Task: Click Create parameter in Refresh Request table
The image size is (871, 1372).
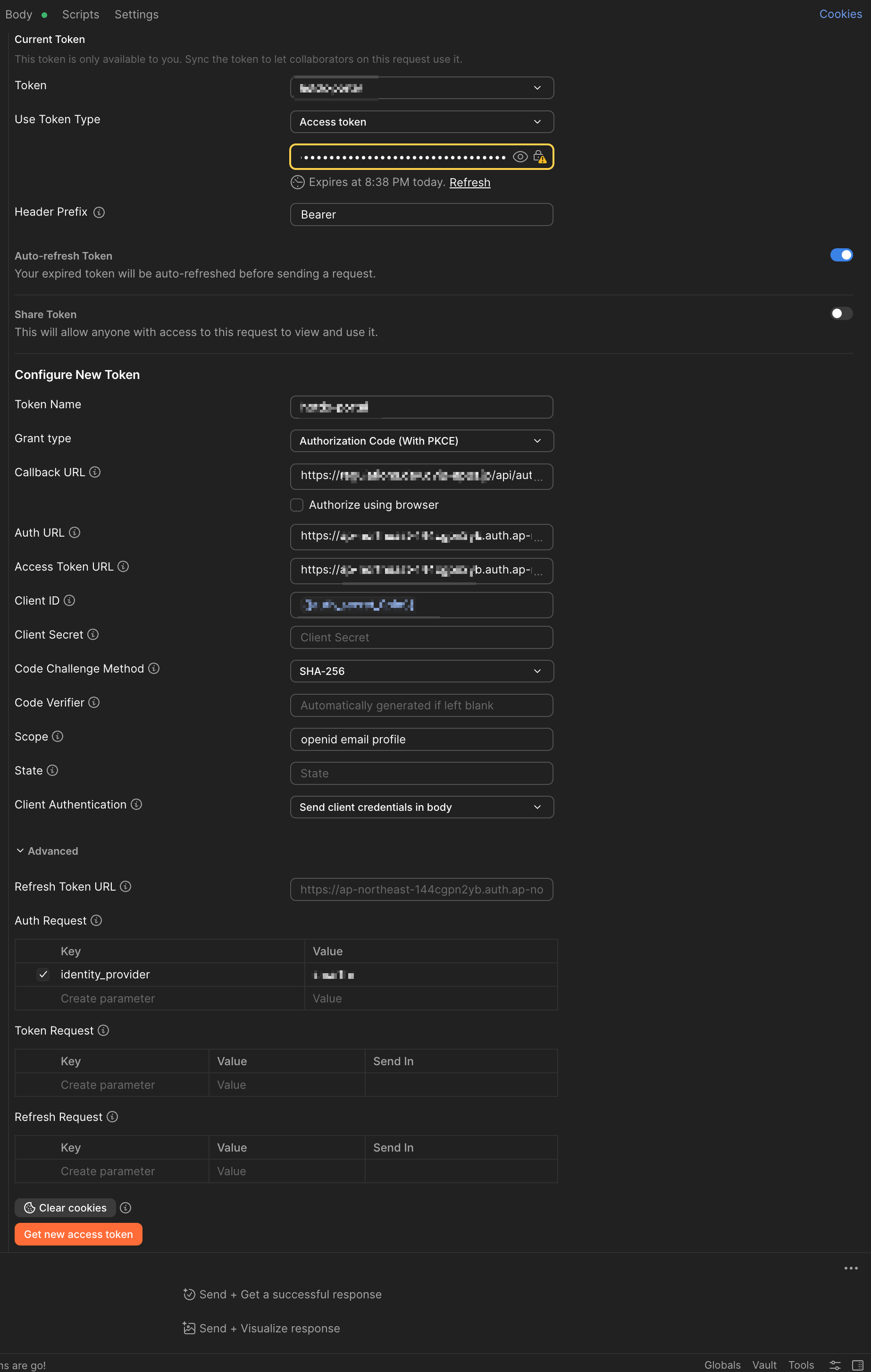Action: click(x=108, y=1171)
